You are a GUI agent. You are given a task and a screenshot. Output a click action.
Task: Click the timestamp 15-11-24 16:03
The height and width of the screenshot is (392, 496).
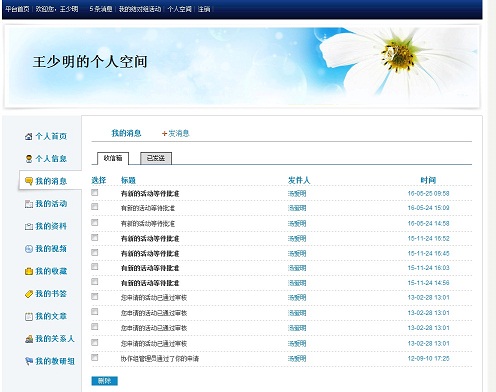coord(428,268)
